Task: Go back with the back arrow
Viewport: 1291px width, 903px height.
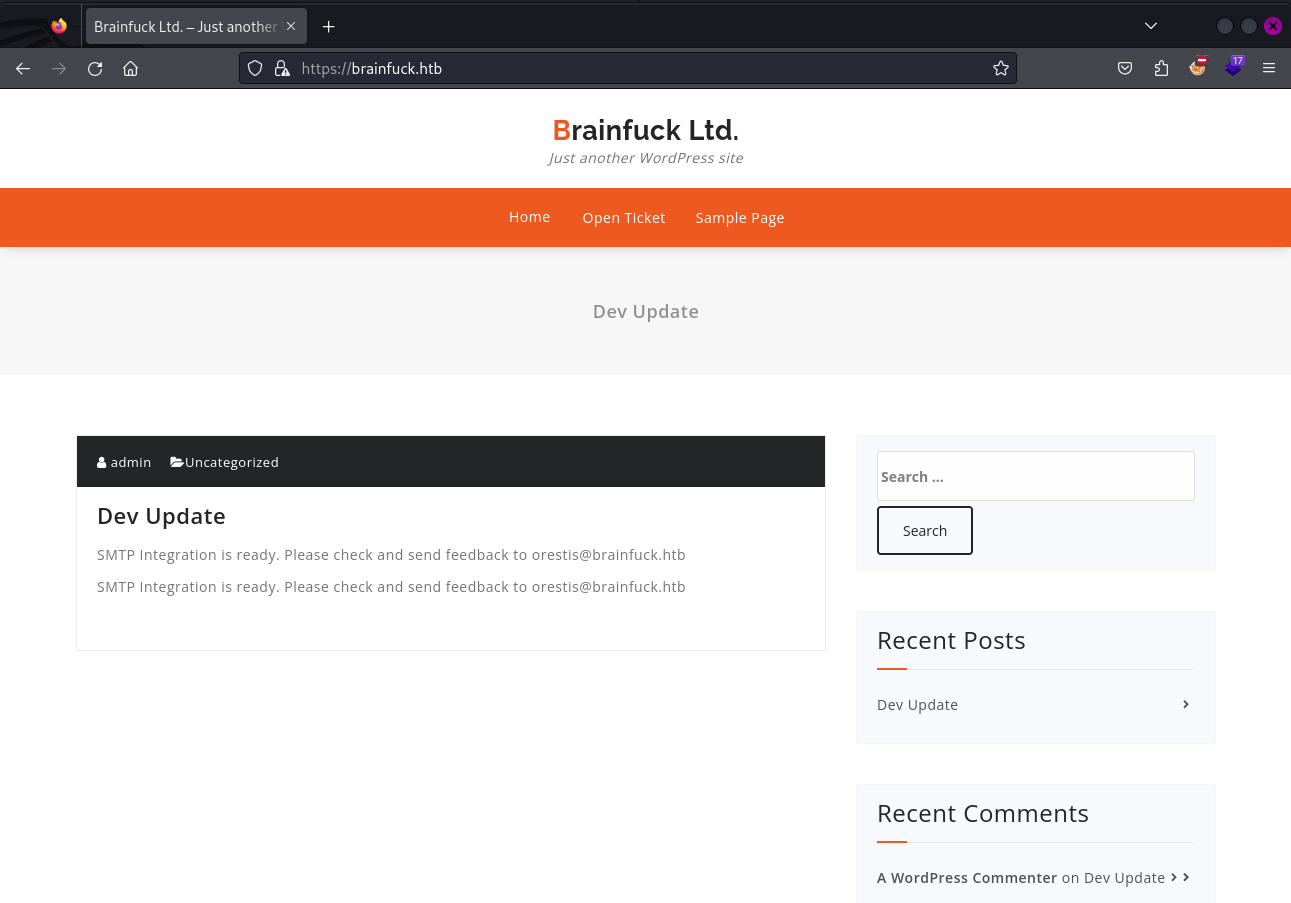Action: (x=23, y=69)
